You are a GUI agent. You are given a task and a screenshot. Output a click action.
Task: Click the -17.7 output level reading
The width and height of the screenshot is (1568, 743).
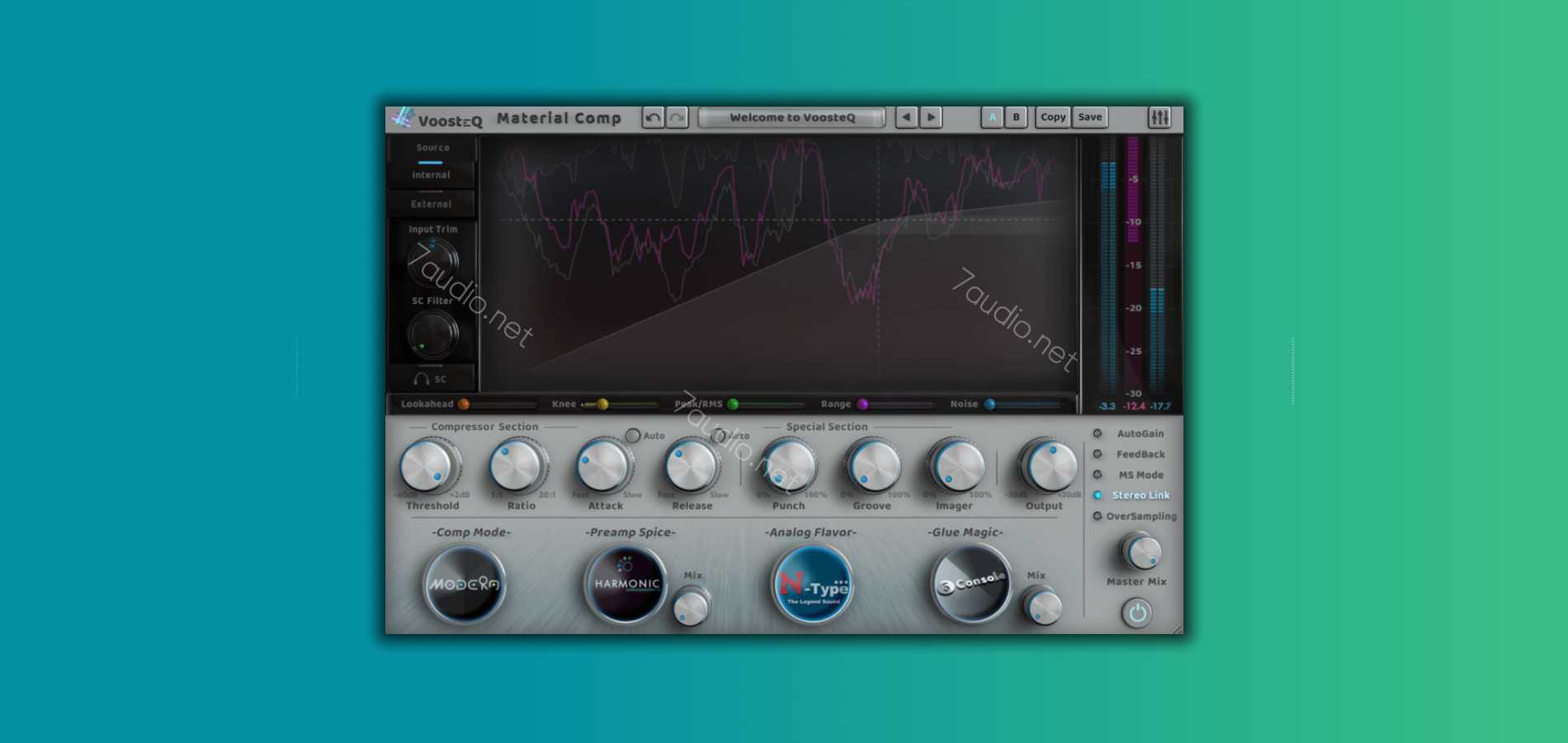pyautogui.click(x=1160, y=406)
